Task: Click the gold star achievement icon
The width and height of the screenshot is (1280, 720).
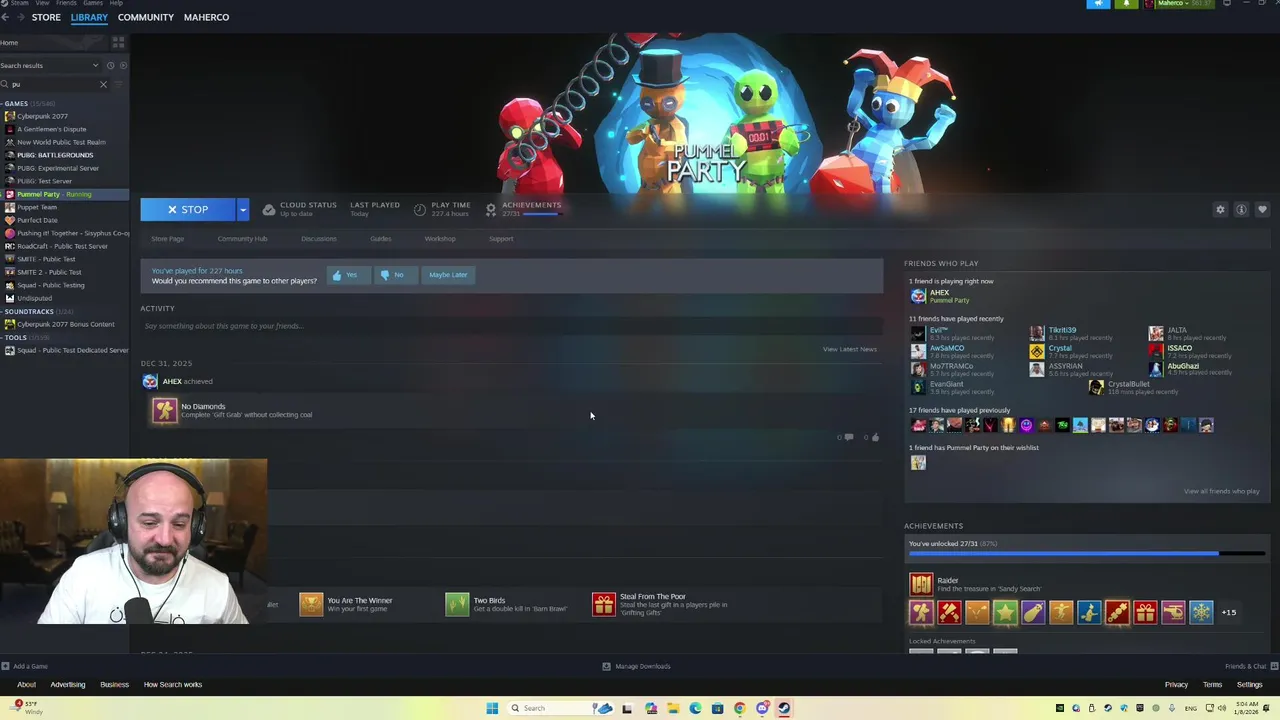Action: point(1005,612)
